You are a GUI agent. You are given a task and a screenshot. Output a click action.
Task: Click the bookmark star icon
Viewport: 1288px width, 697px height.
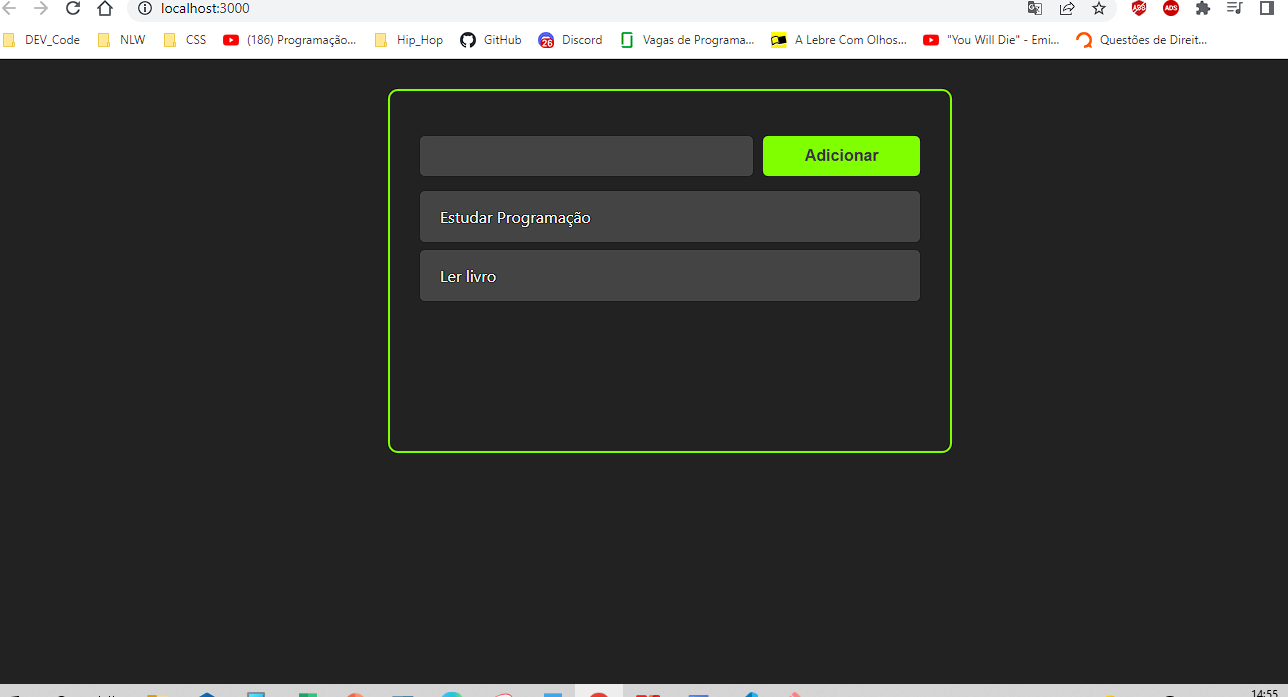point(1100,8)
